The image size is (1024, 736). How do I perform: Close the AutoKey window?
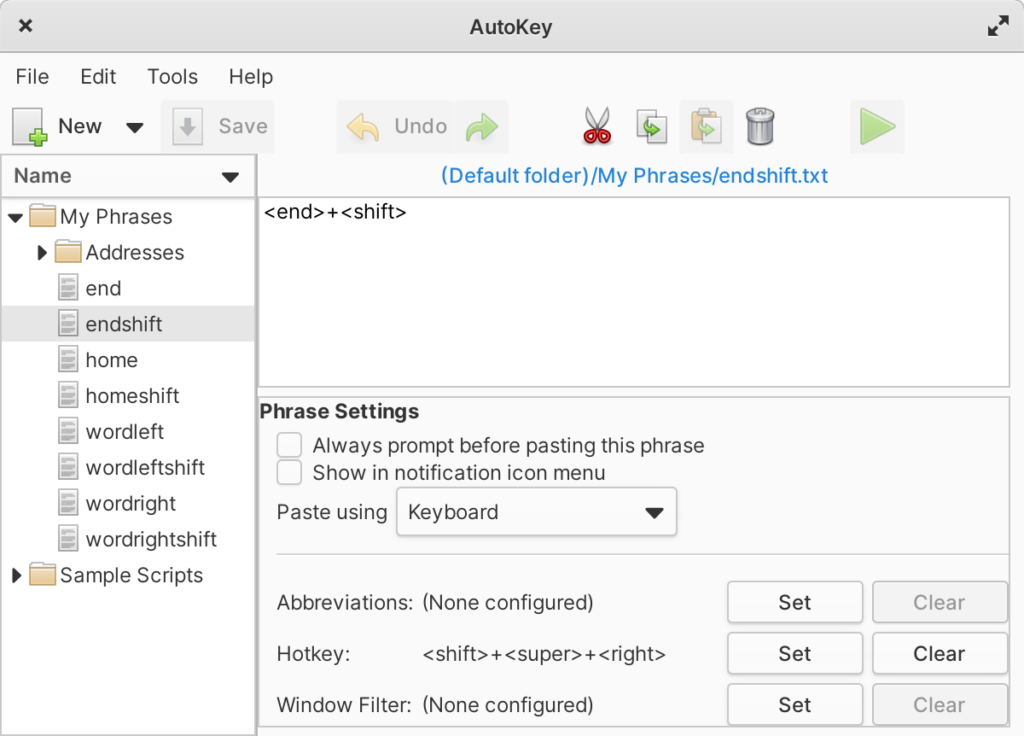click(x=25, y=26)
